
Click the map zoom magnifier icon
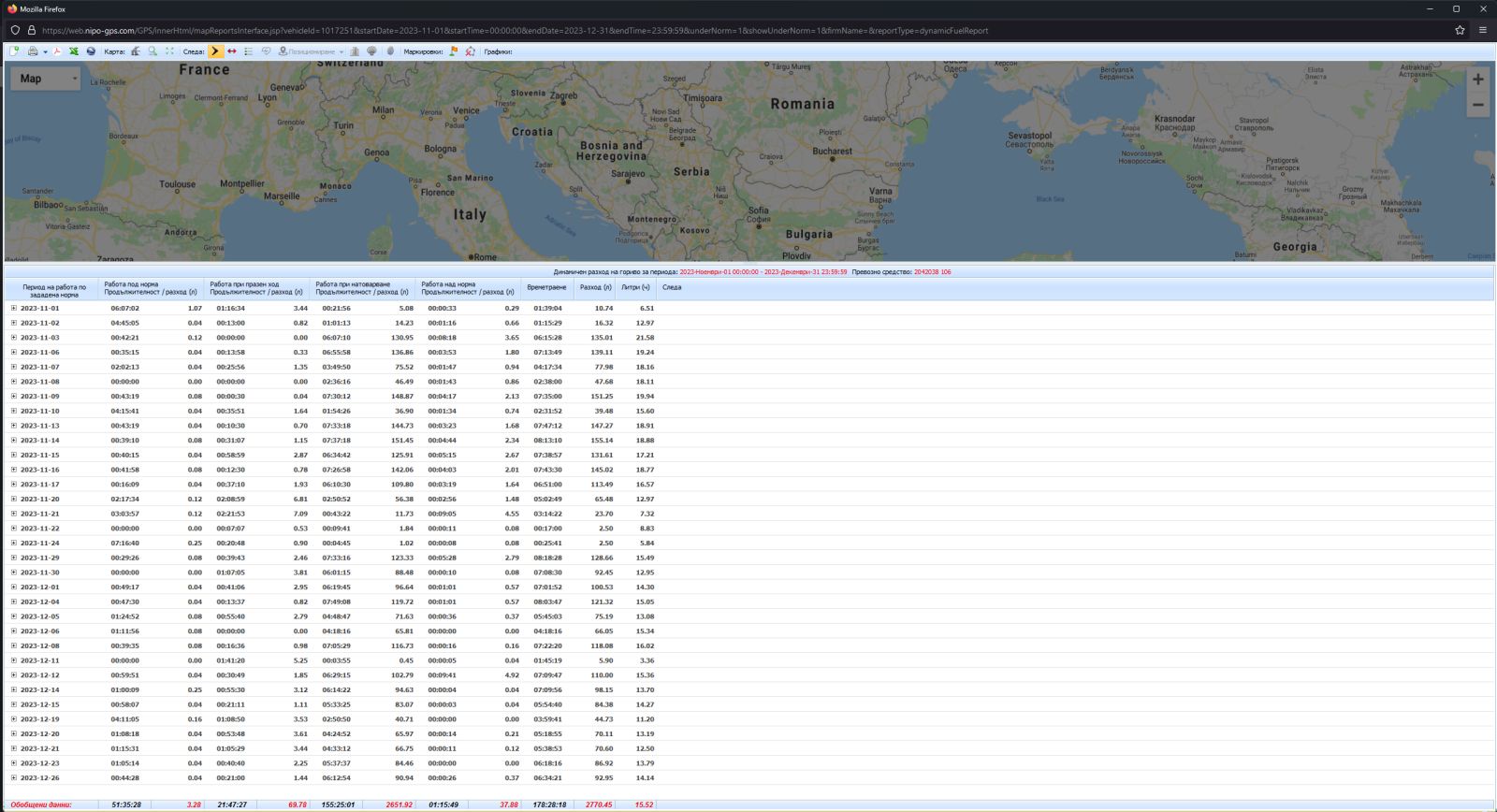(x=153, y=51)
